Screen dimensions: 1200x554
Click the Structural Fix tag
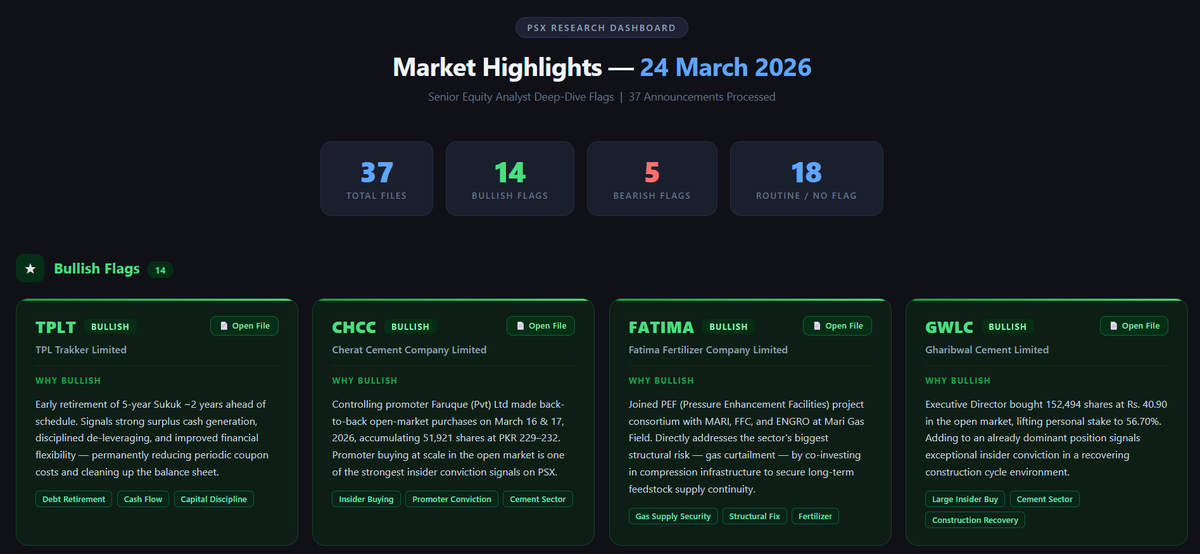[x=755, y=516]
